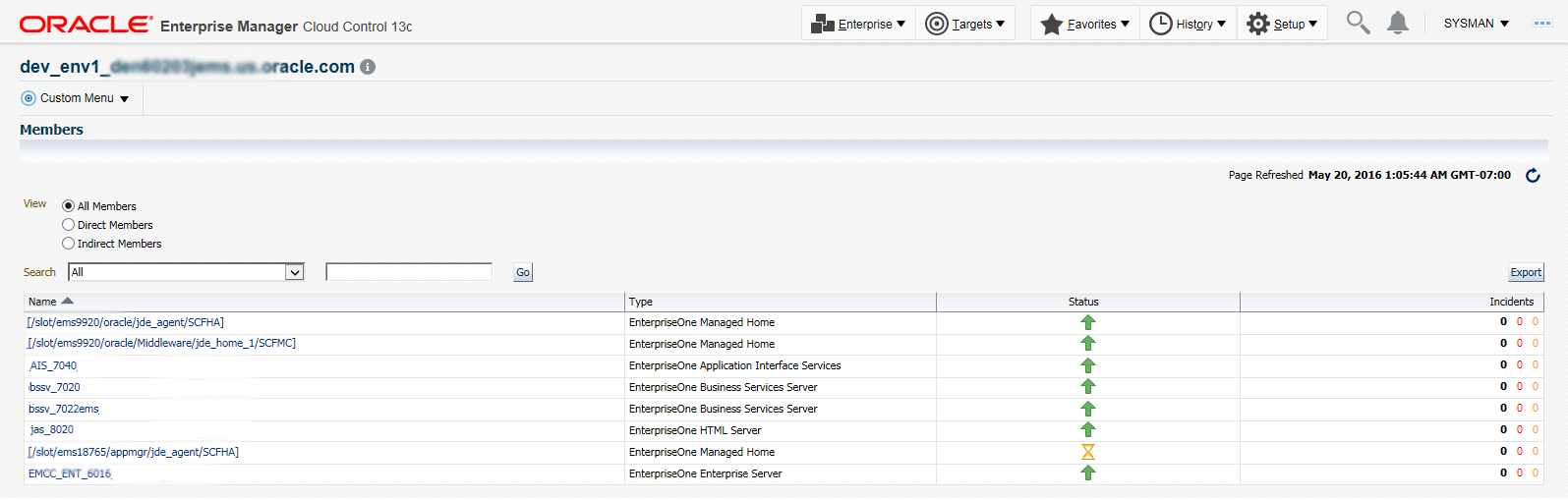
Task: Open the Enterprise menu
Action: click(x=858, y=24)
